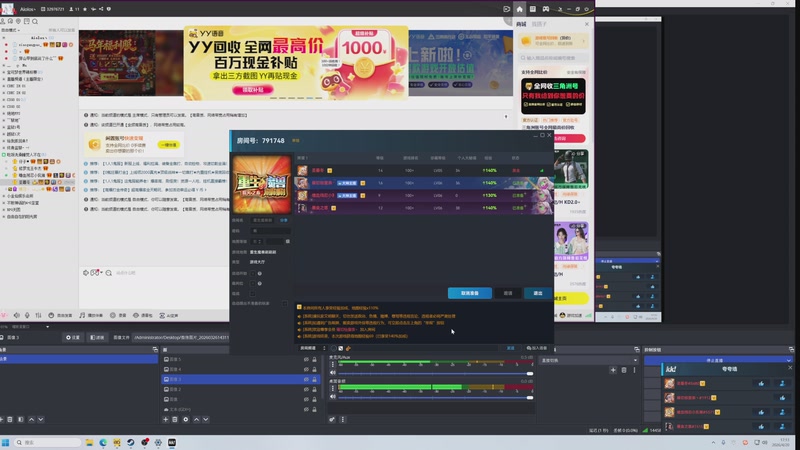Viewport: 800px width, 450px height.
Task: Click the OBS 停止直播 button
Action: pos(715,360)
